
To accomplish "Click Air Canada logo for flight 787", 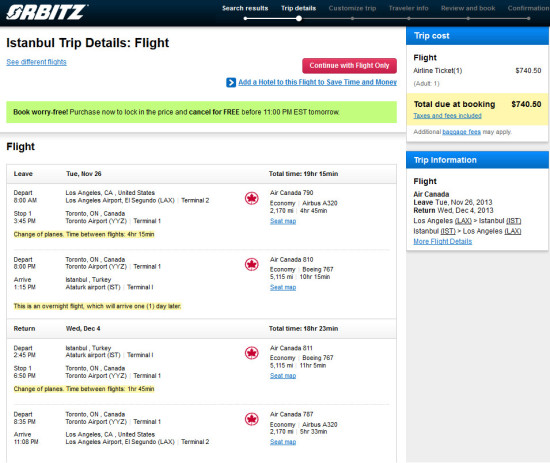I will pos(251,419).
